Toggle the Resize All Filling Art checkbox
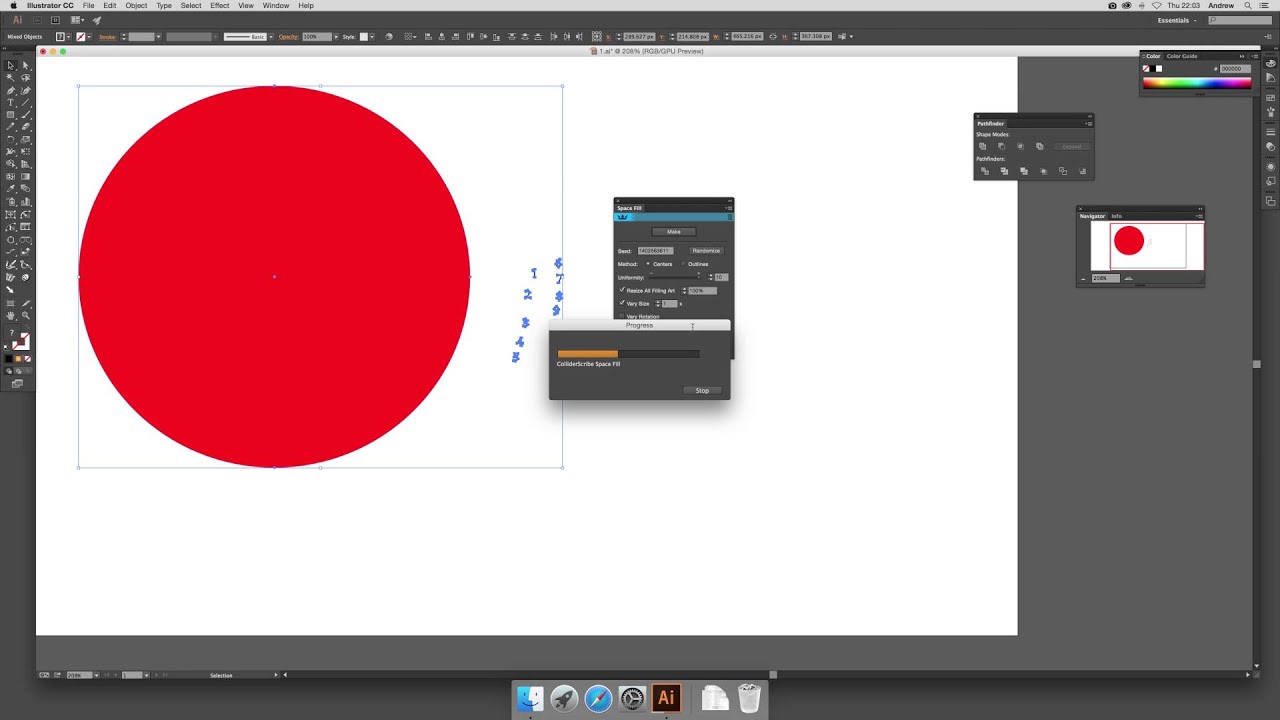The image size is (1280, 720). 621,290
